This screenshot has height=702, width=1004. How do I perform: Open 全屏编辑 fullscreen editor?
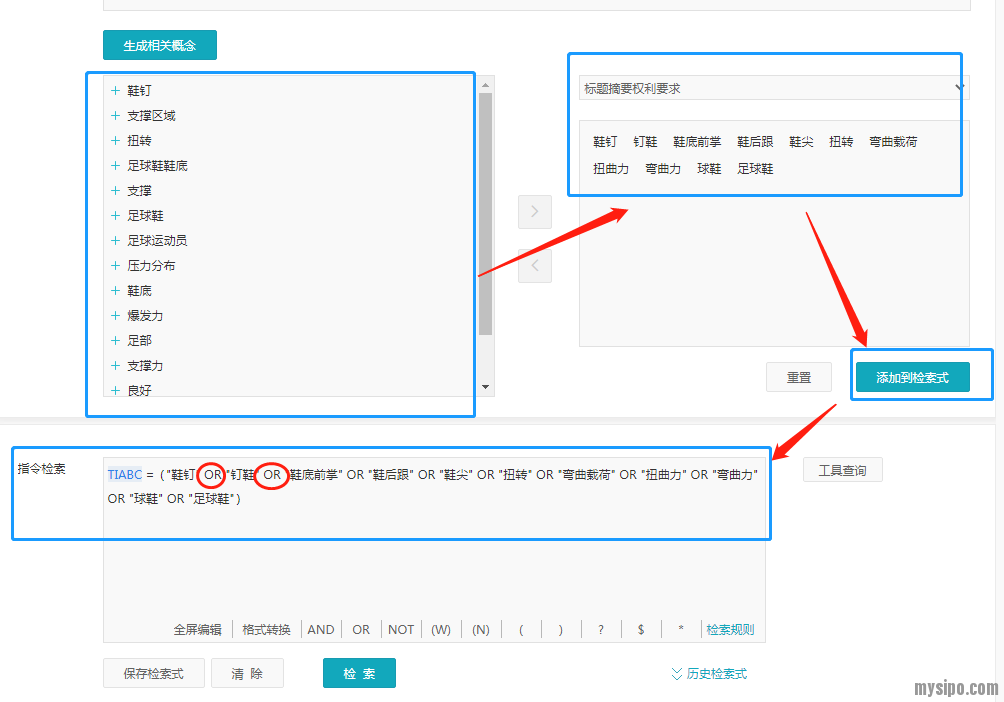coord(198,630)
